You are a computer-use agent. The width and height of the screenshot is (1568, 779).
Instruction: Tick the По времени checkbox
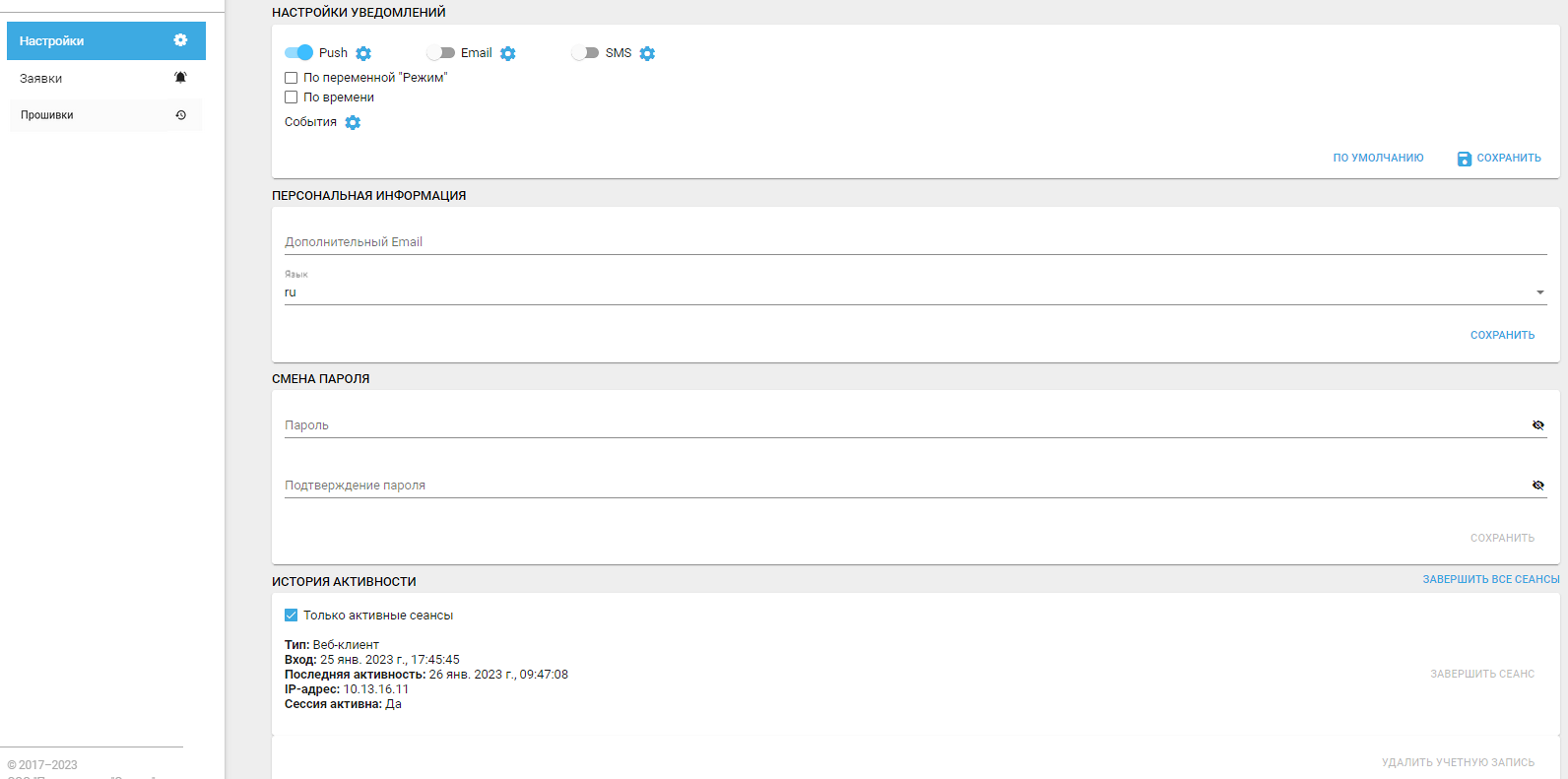pyautogui.click(x=292, y=97)
